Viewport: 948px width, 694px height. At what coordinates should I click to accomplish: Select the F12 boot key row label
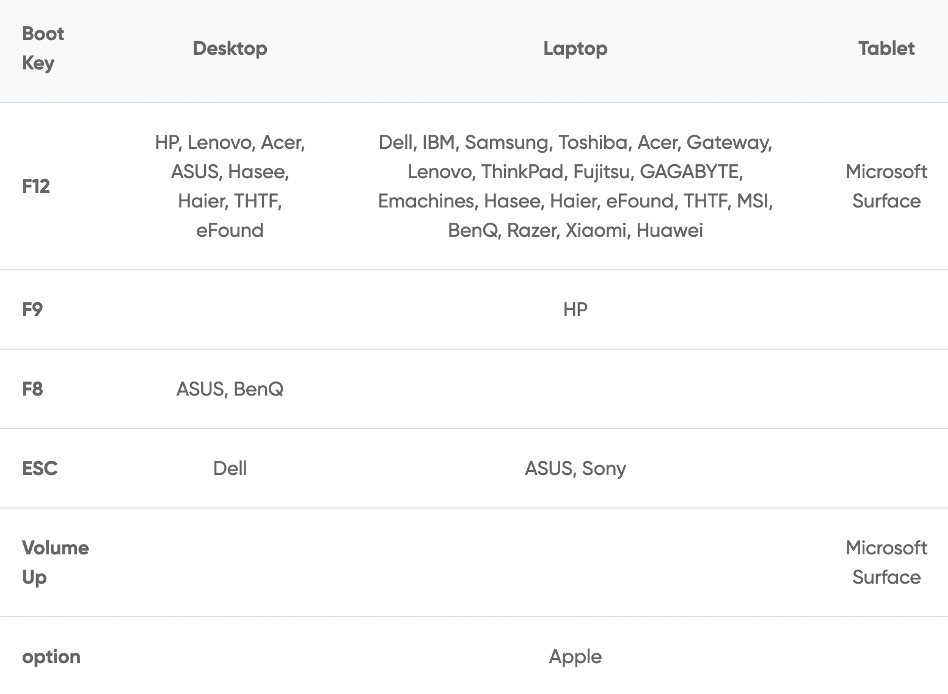pyautogui.click(x=36, y=186)
